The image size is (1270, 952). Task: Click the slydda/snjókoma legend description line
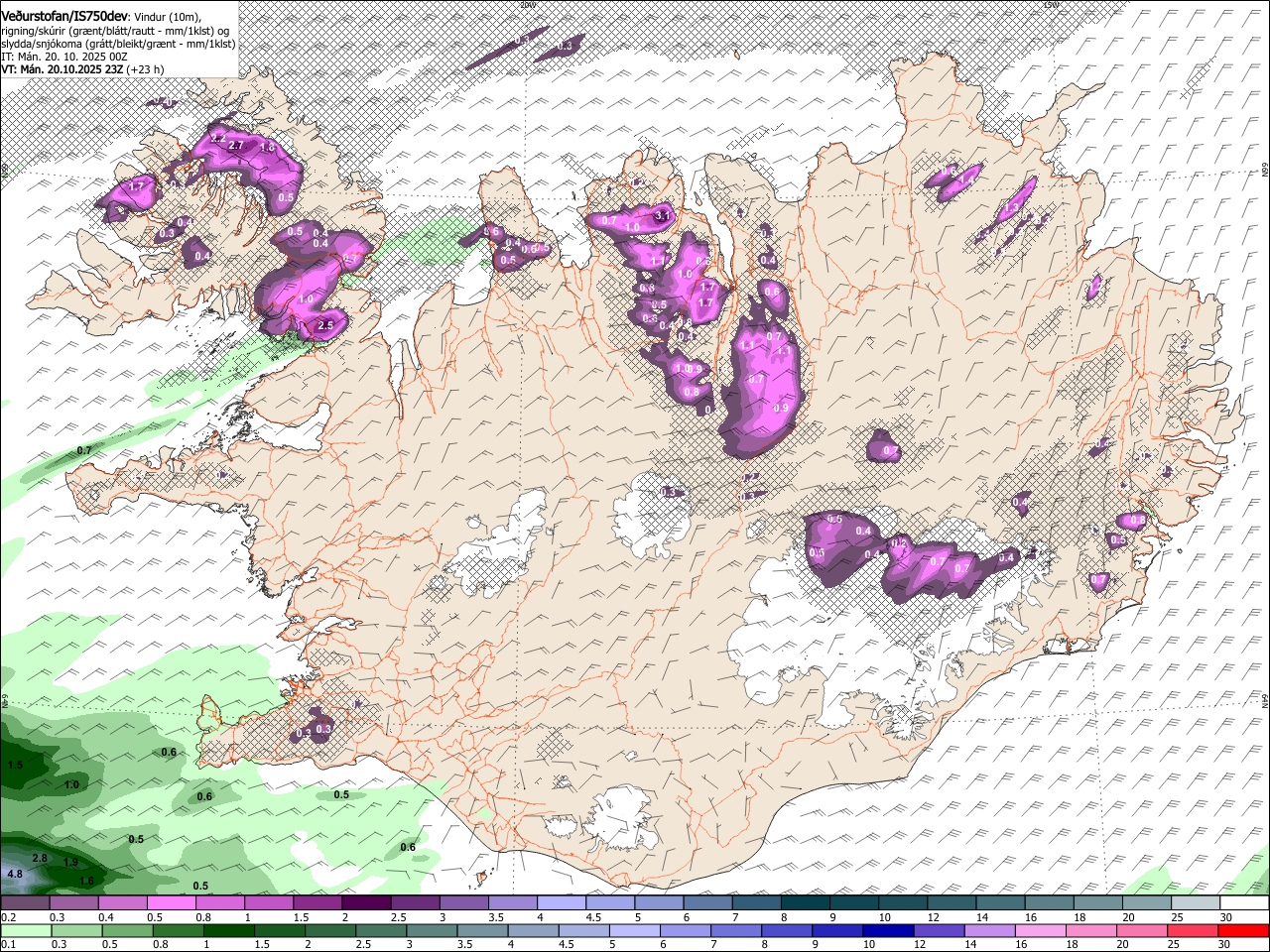(x=118, y=44)
